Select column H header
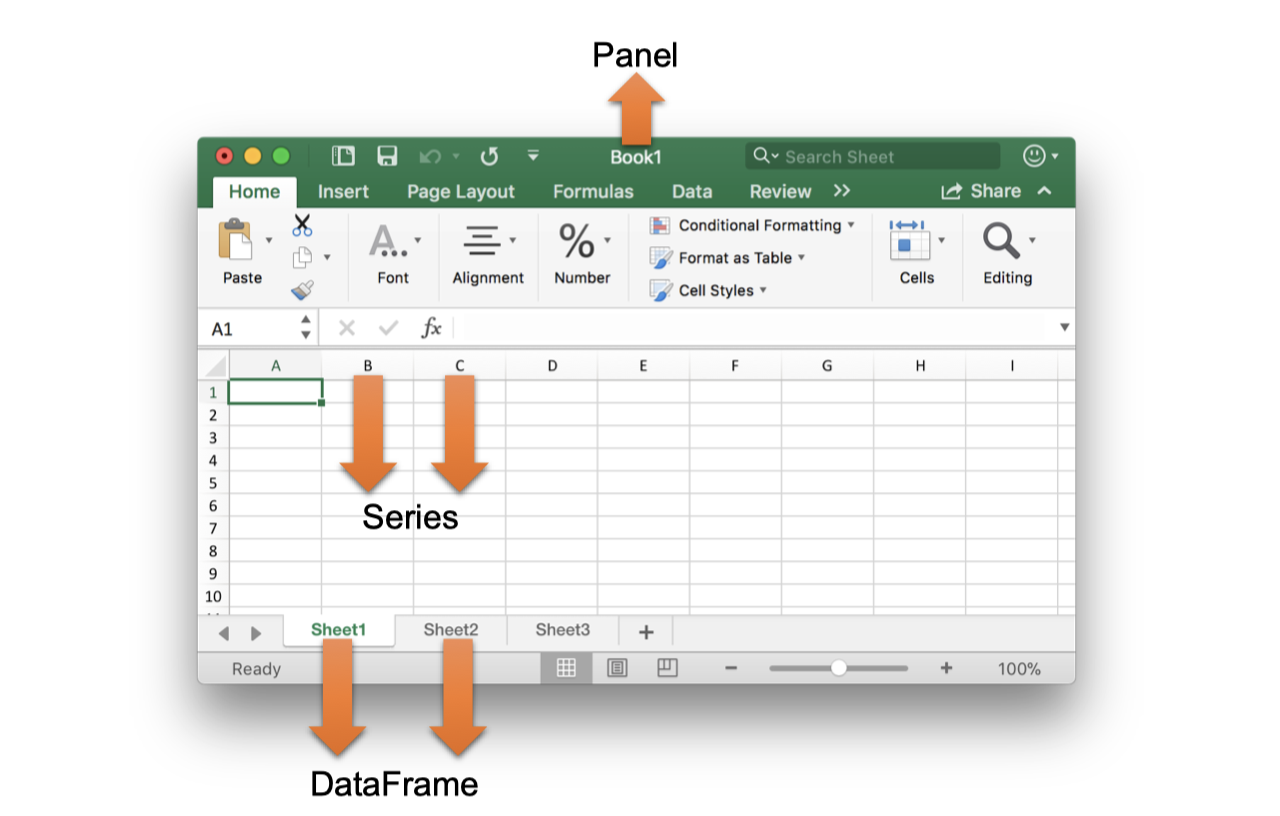 click(920, 366)
